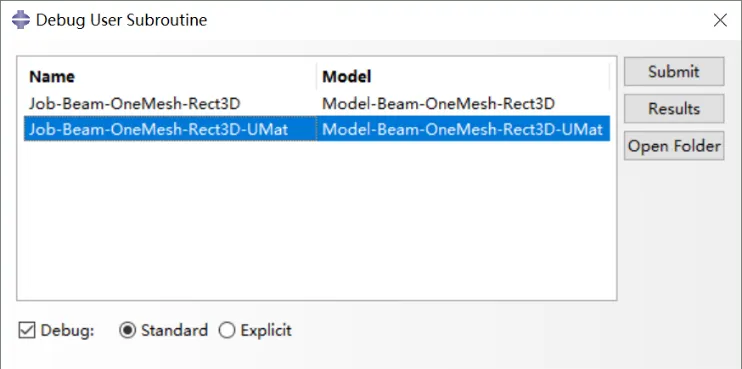Click the empty area of the job list
The height and width of the screenshot is (369, 742).
[317, 220]
